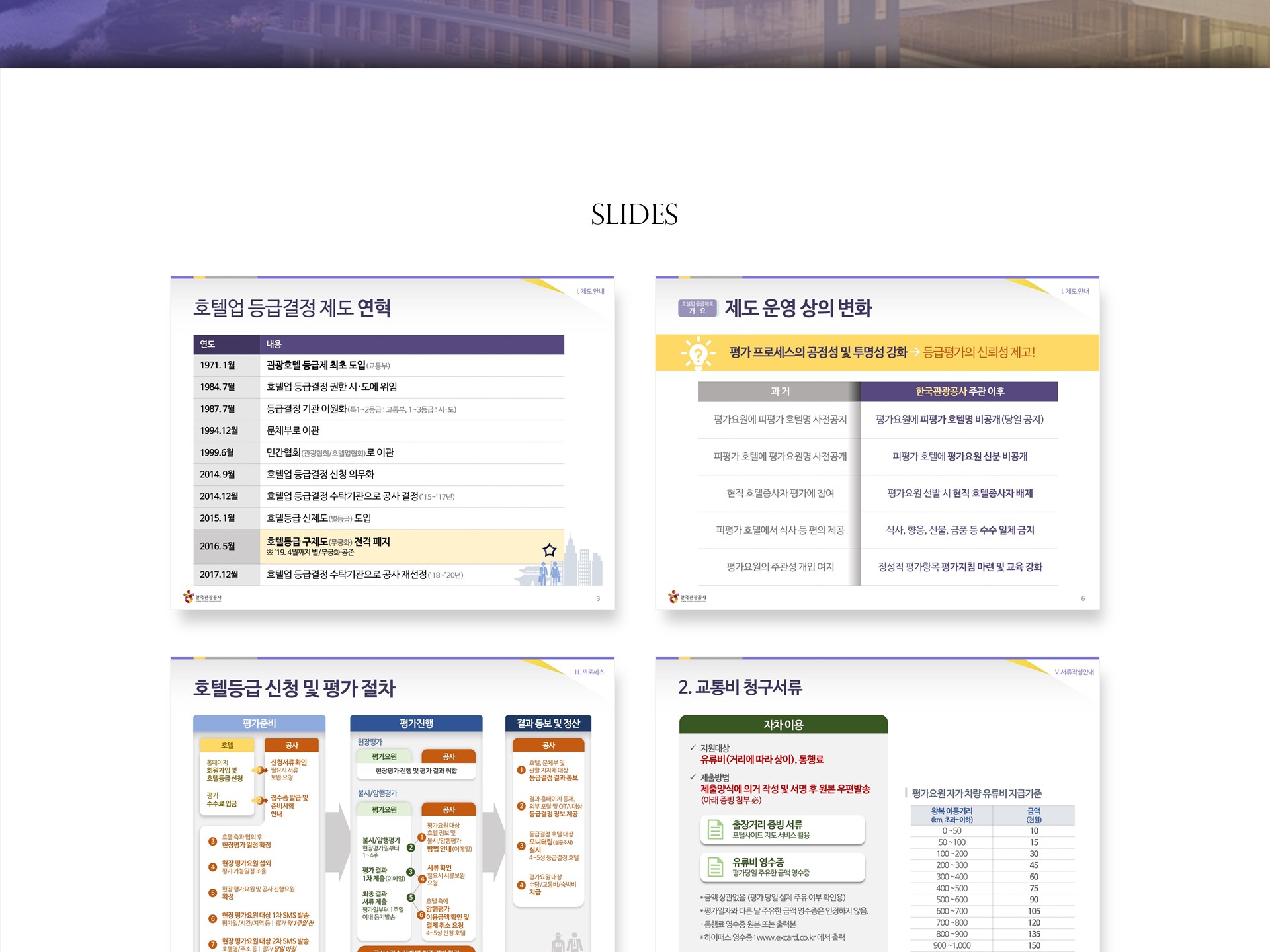The image size is (1270, 952).
Task: Select 평가요원의 주관성 개입 여지 cell
Action: click(780, 567)
